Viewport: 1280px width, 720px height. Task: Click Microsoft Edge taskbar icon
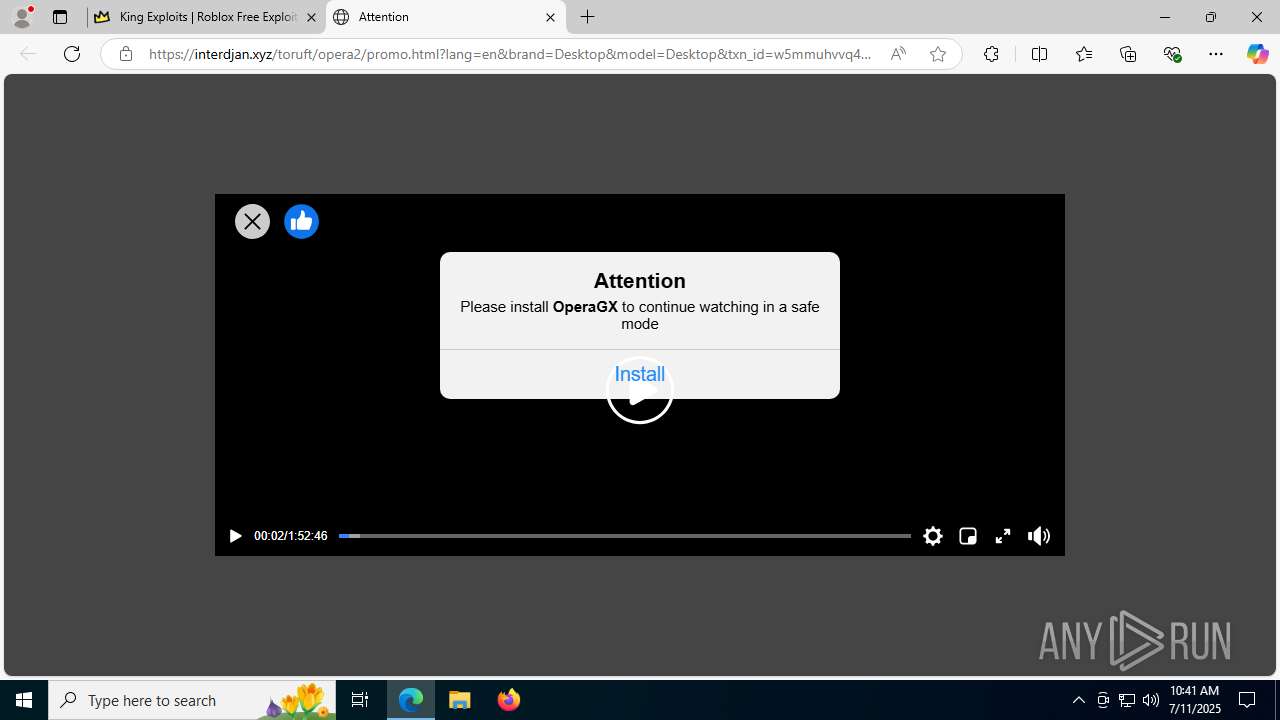tap(411, 700)
